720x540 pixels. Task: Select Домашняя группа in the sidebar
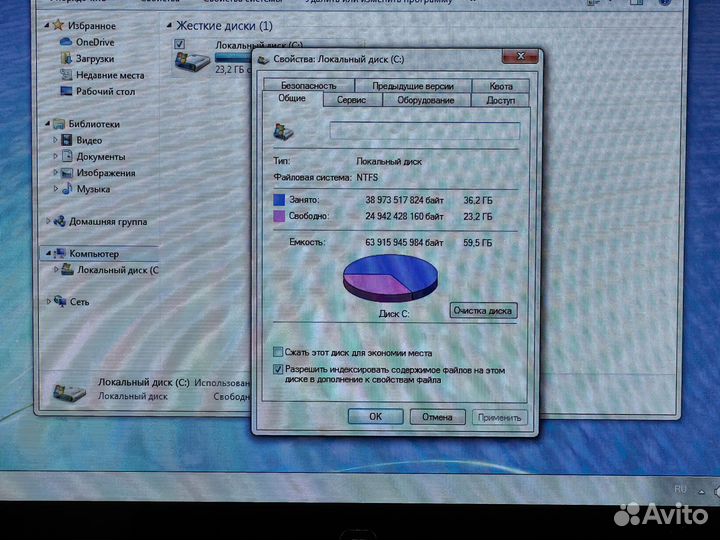108,221
